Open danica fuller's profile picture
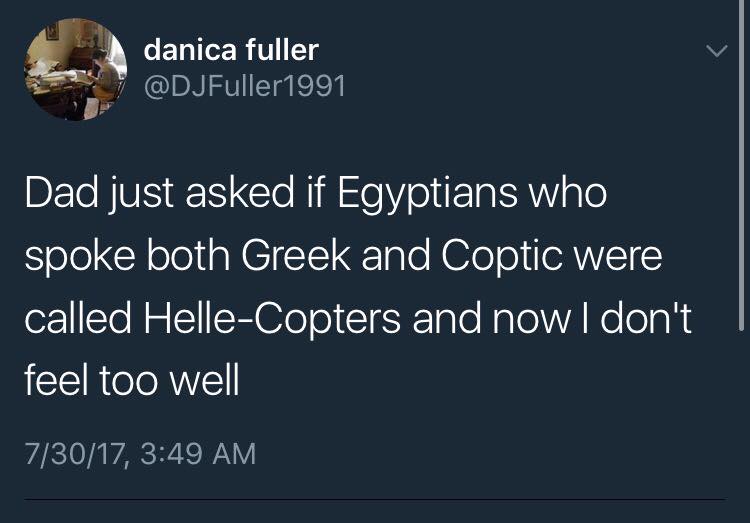This screenshot has width=750, height=523. (x=76, y=69)
